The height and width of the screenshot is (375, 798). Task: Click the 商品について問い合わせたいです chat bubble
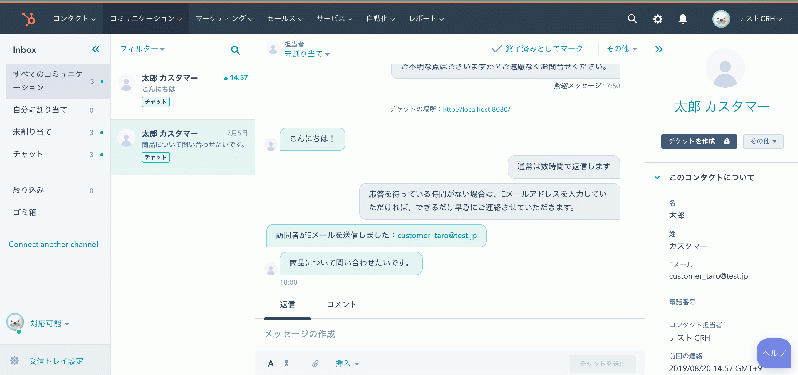pyautogui.click(x=351, y=263)
